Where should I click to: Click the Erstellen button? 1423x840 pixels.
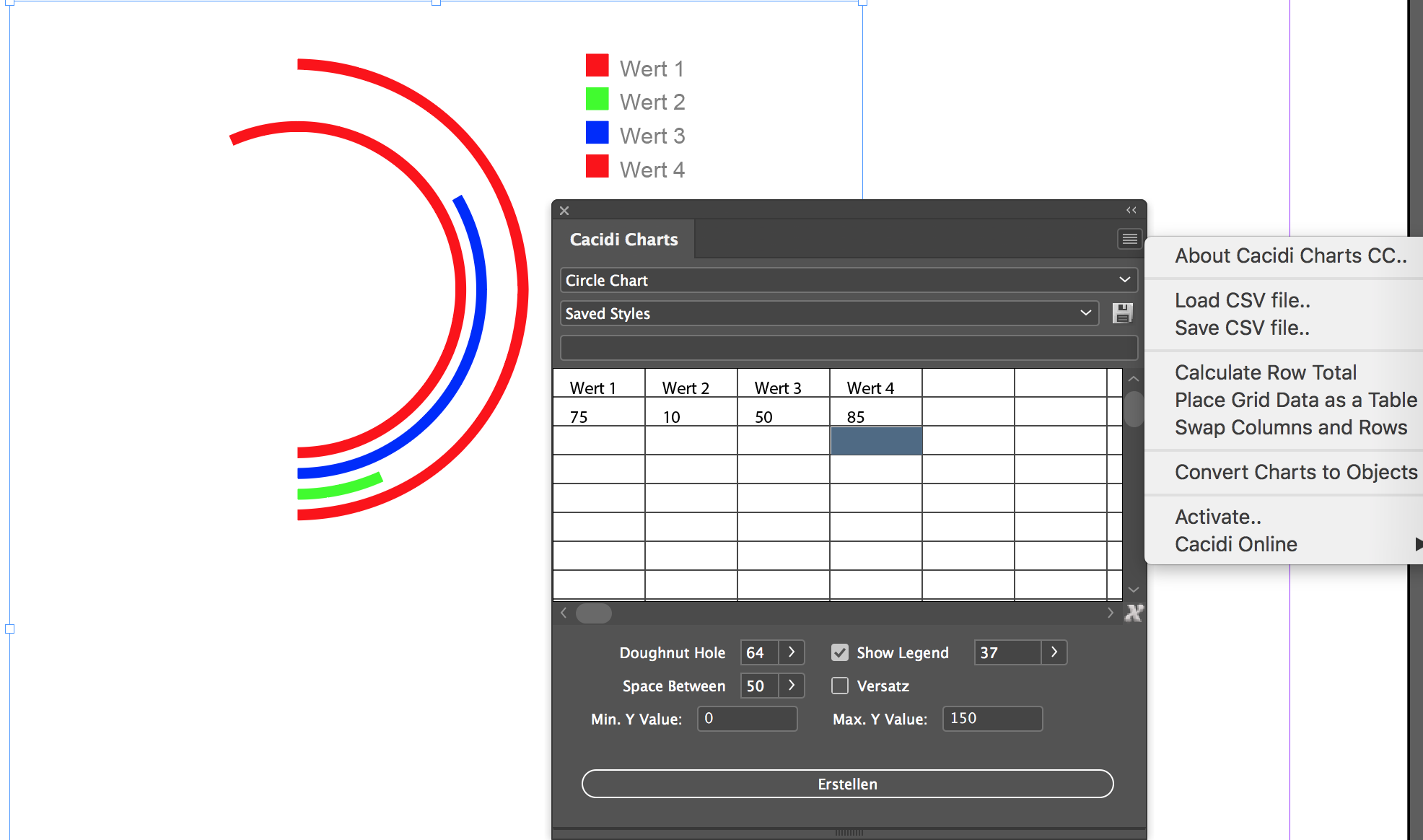[847, 784]
